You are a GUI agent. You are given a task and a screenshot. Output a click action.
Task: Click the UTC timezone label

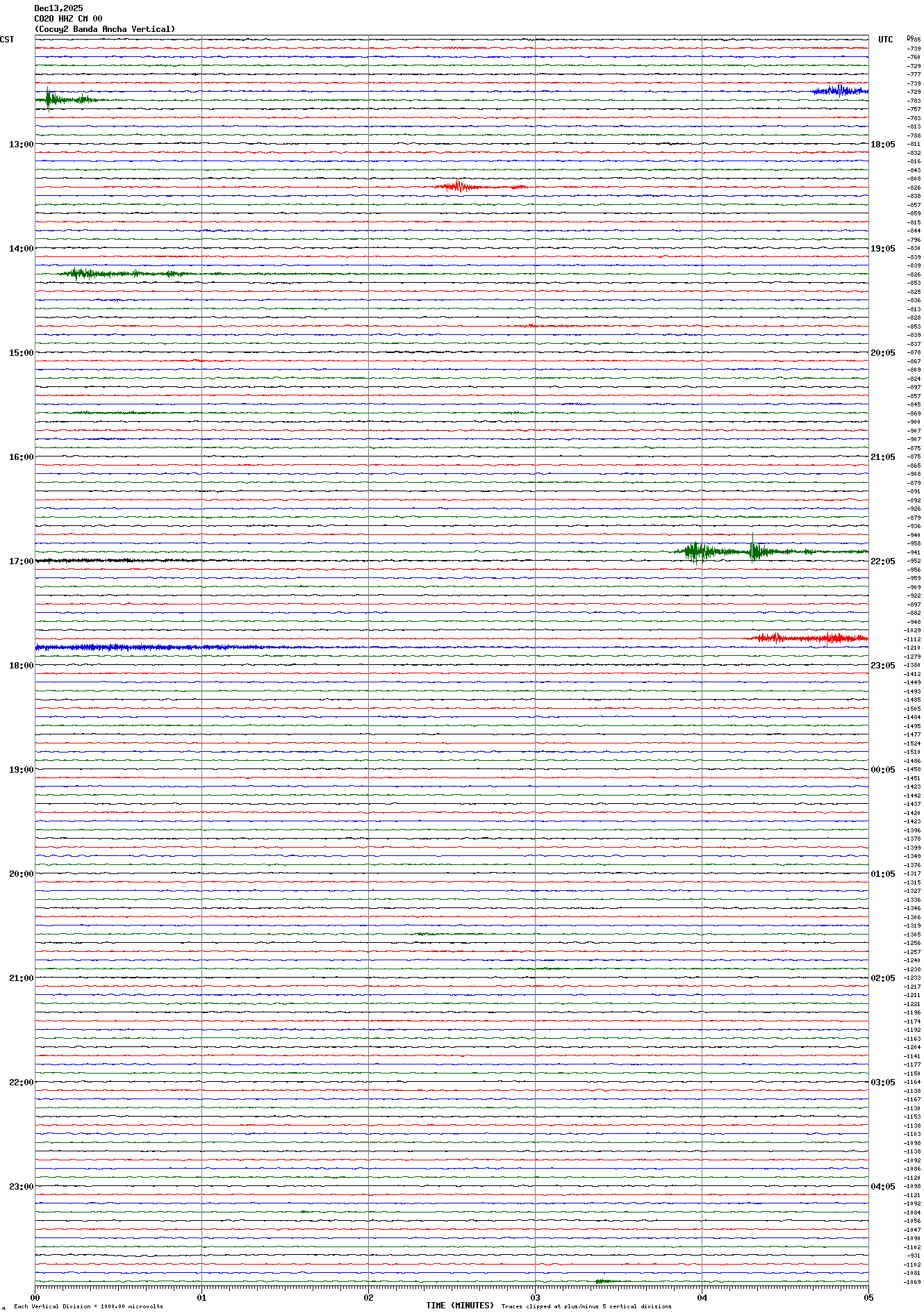pyautogui.click(x=885, y=40)
